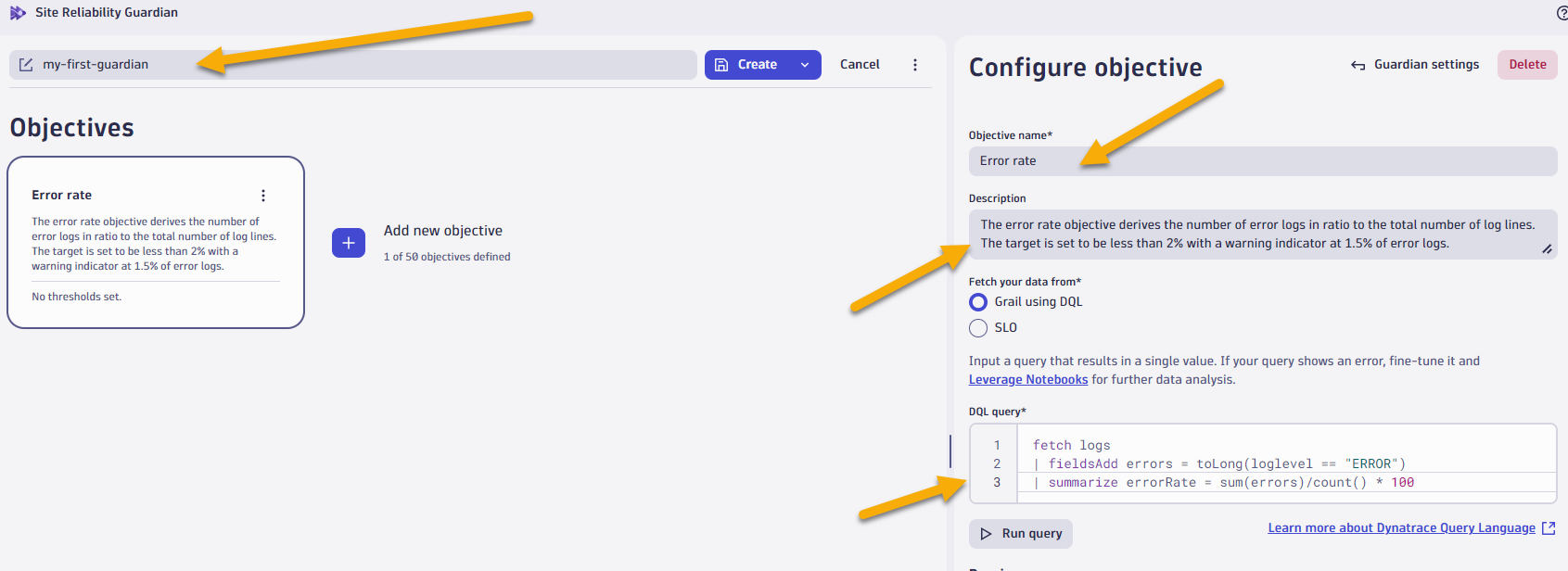Delete the current objective
Viewport: 1568px width, 571px height.
click(x=1527, y=65)
